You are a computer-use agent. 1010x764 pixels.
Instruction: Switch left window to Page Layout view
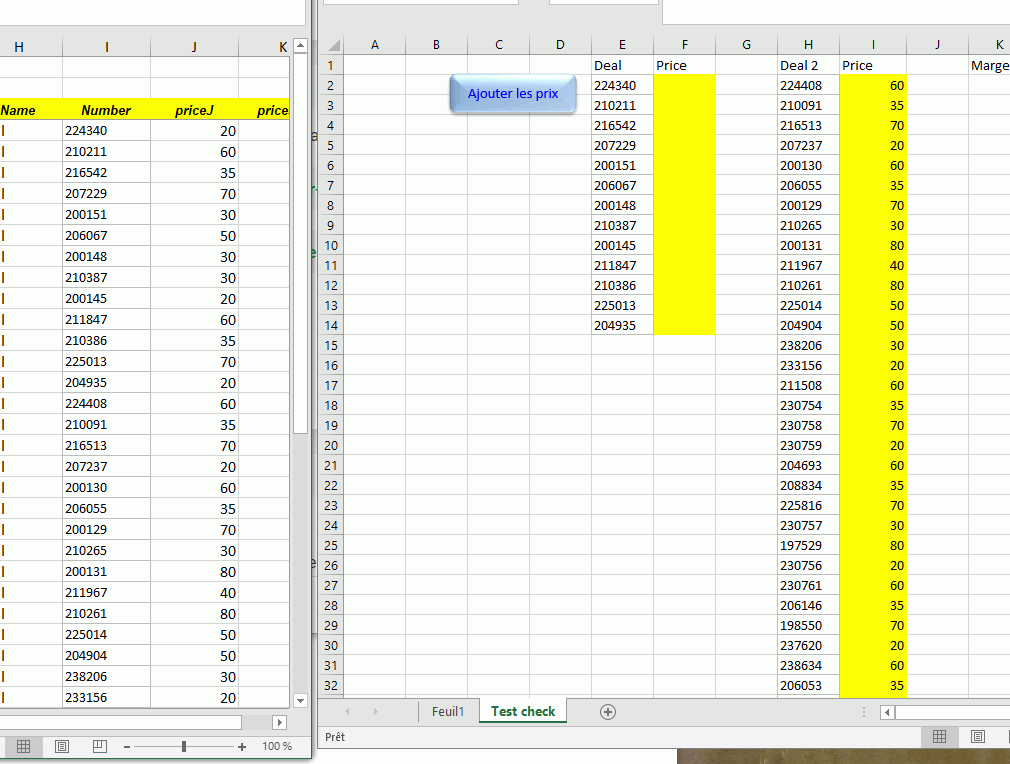coord(61,747)
